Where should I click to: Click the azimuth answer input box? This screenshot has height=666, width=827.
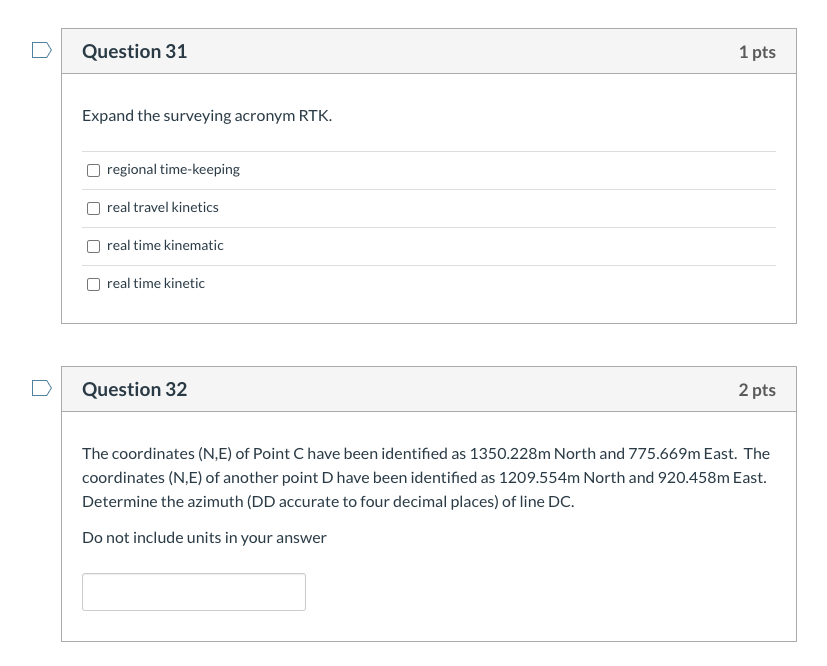[194, 592]
